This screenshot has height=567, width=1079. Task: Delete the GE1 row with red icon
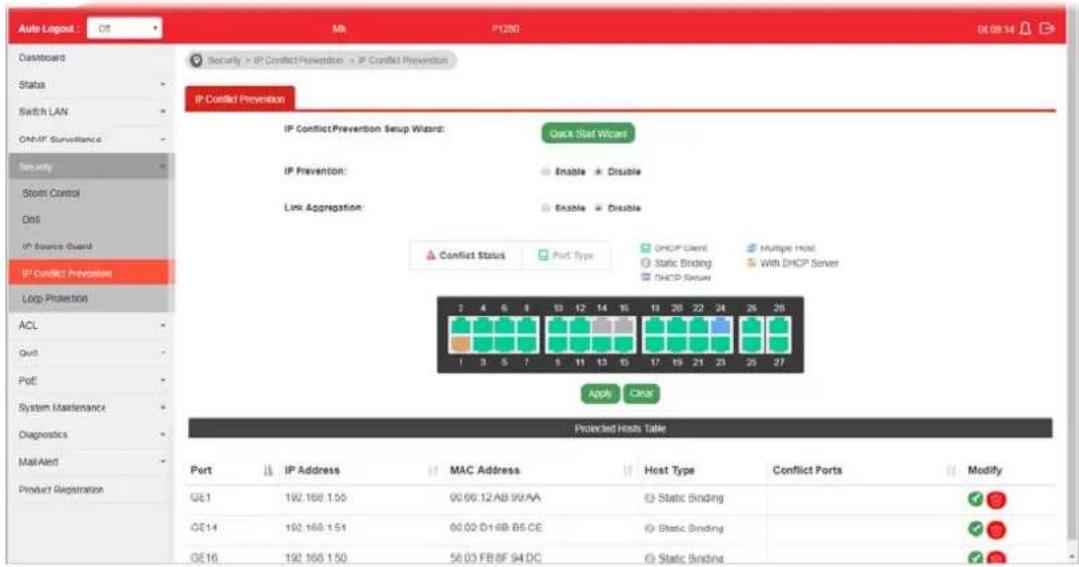pos(996,500)
